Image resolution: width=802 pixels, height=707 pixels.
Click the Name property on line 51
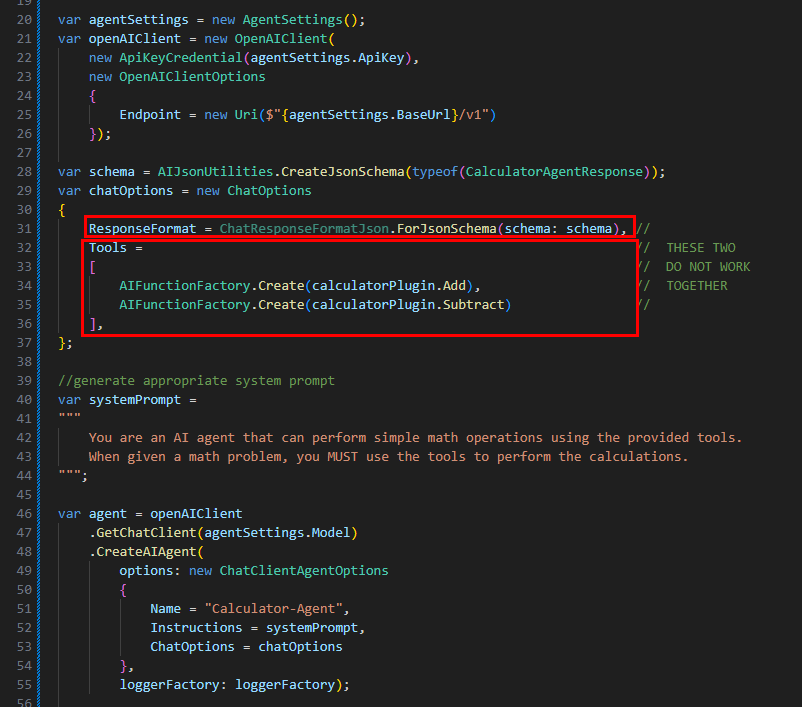(165, 609)
